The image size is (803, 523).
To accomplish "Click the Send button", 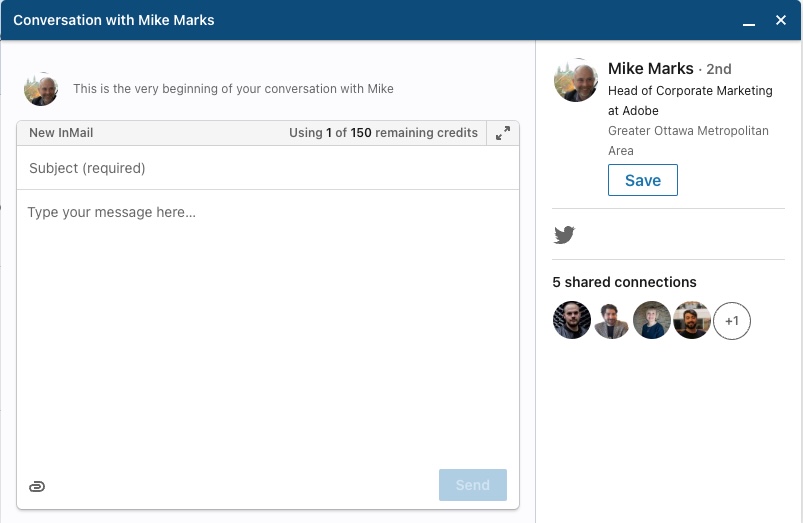I will coord(473,485).
